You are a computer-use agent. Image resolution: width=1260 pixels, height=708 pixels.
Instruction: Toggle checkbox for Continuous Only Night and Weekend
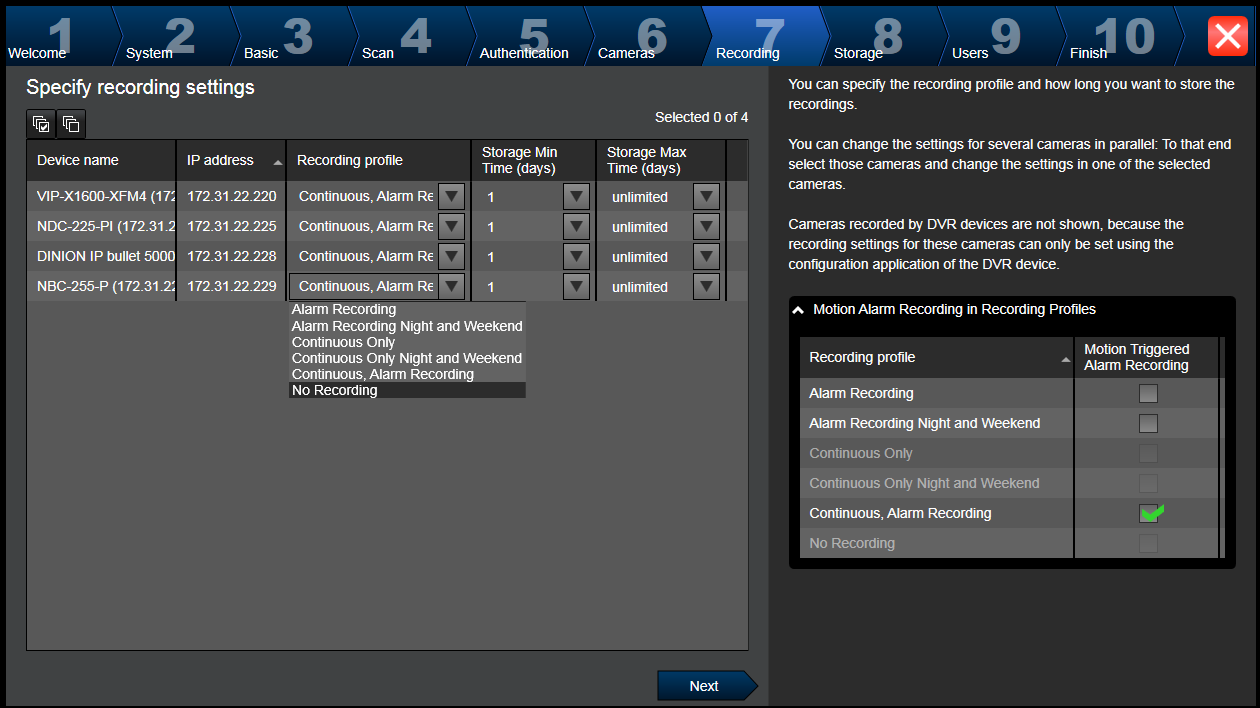[1148, 483]
